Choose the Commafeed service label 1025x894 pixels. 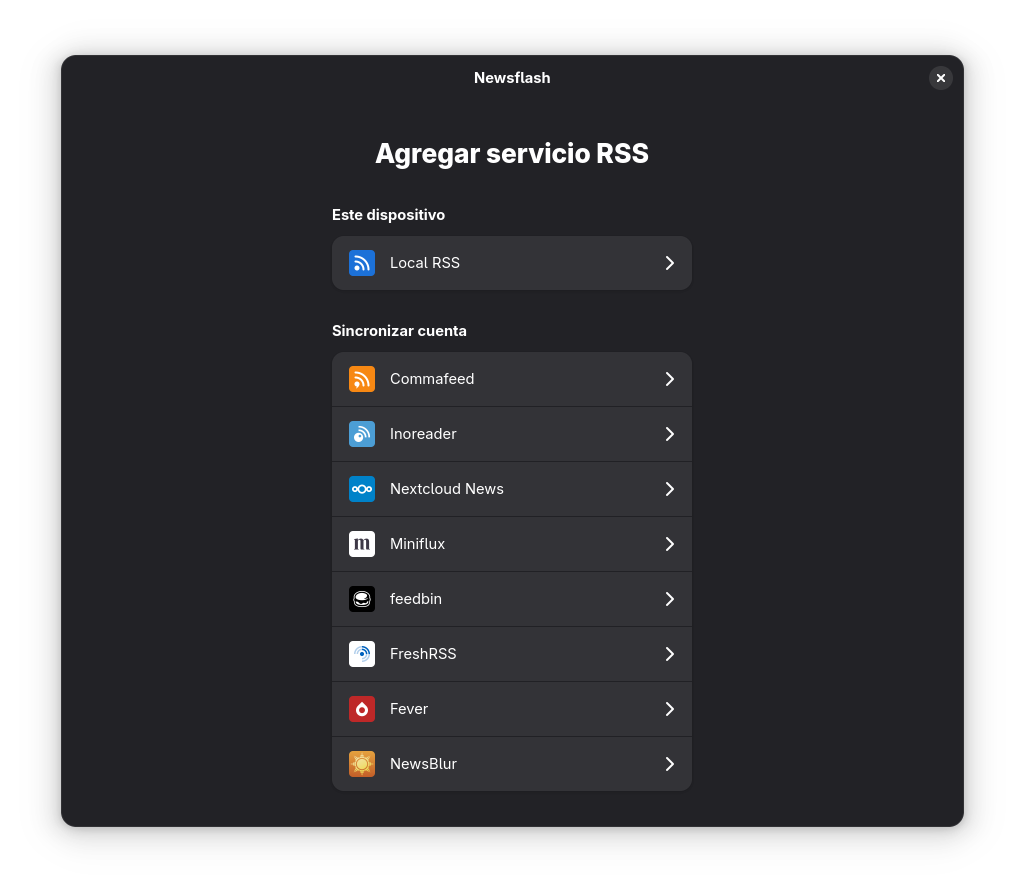(432, 379)
